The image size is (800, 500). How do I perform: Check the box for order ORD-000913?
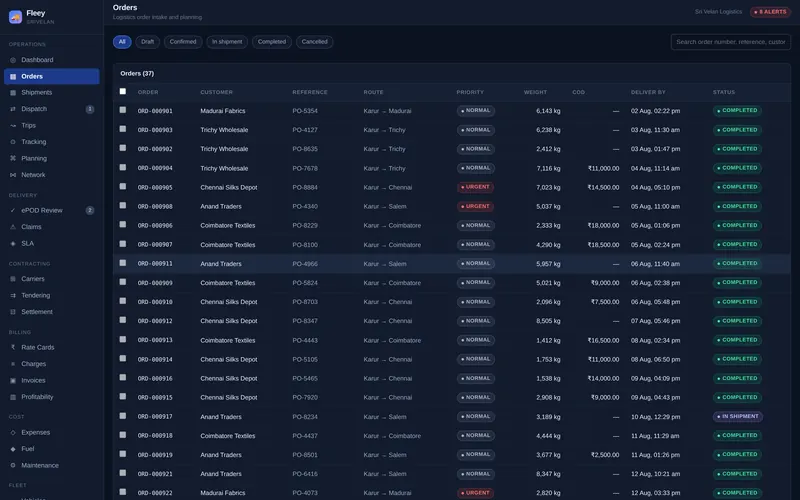click(x=122, y=339)
